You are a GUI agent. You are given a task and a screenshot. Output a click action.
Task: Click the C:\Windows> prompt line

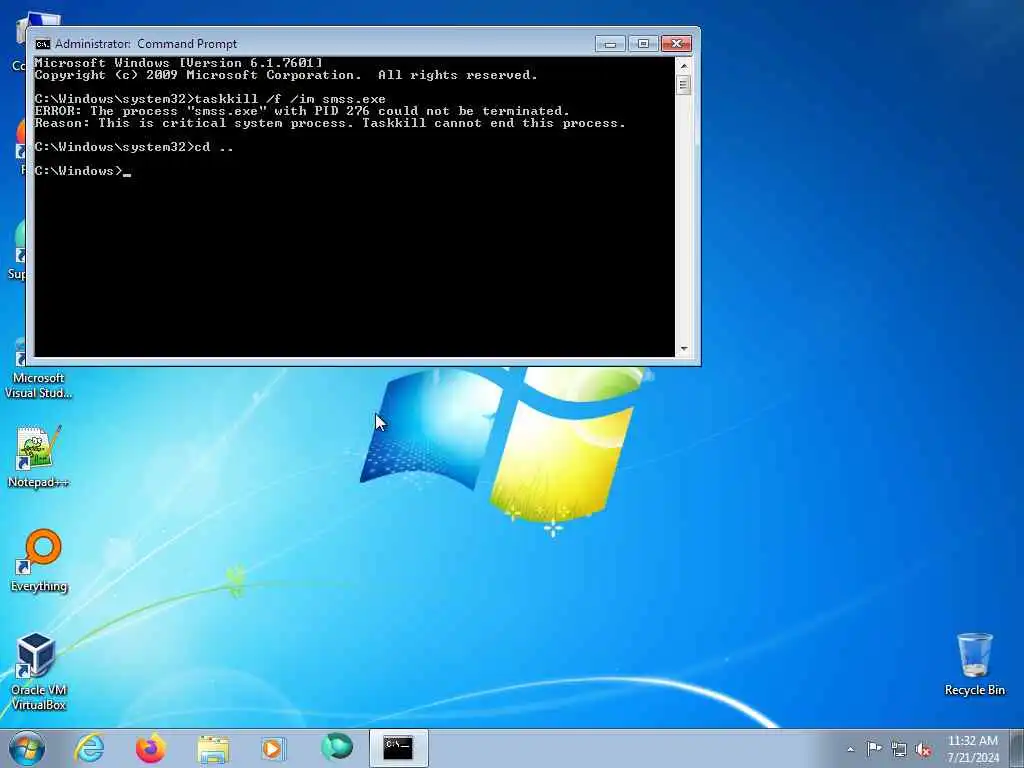tap(82, 171)
